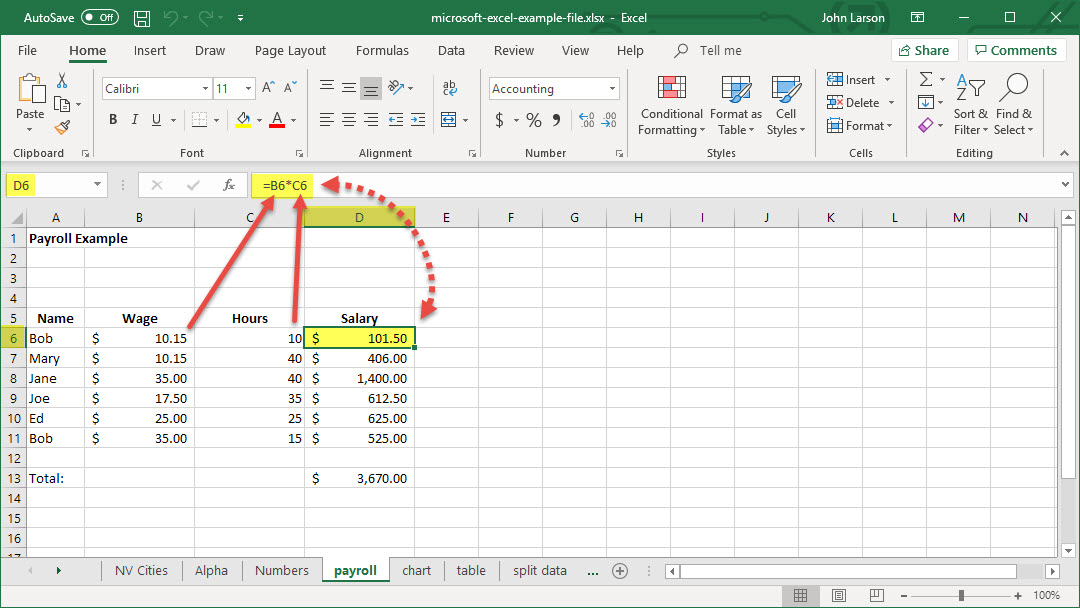Image resolution: width=1080 pixels, height=608 pixels.
Task: Toggle Italic formatting
Action: click(137, 120)
